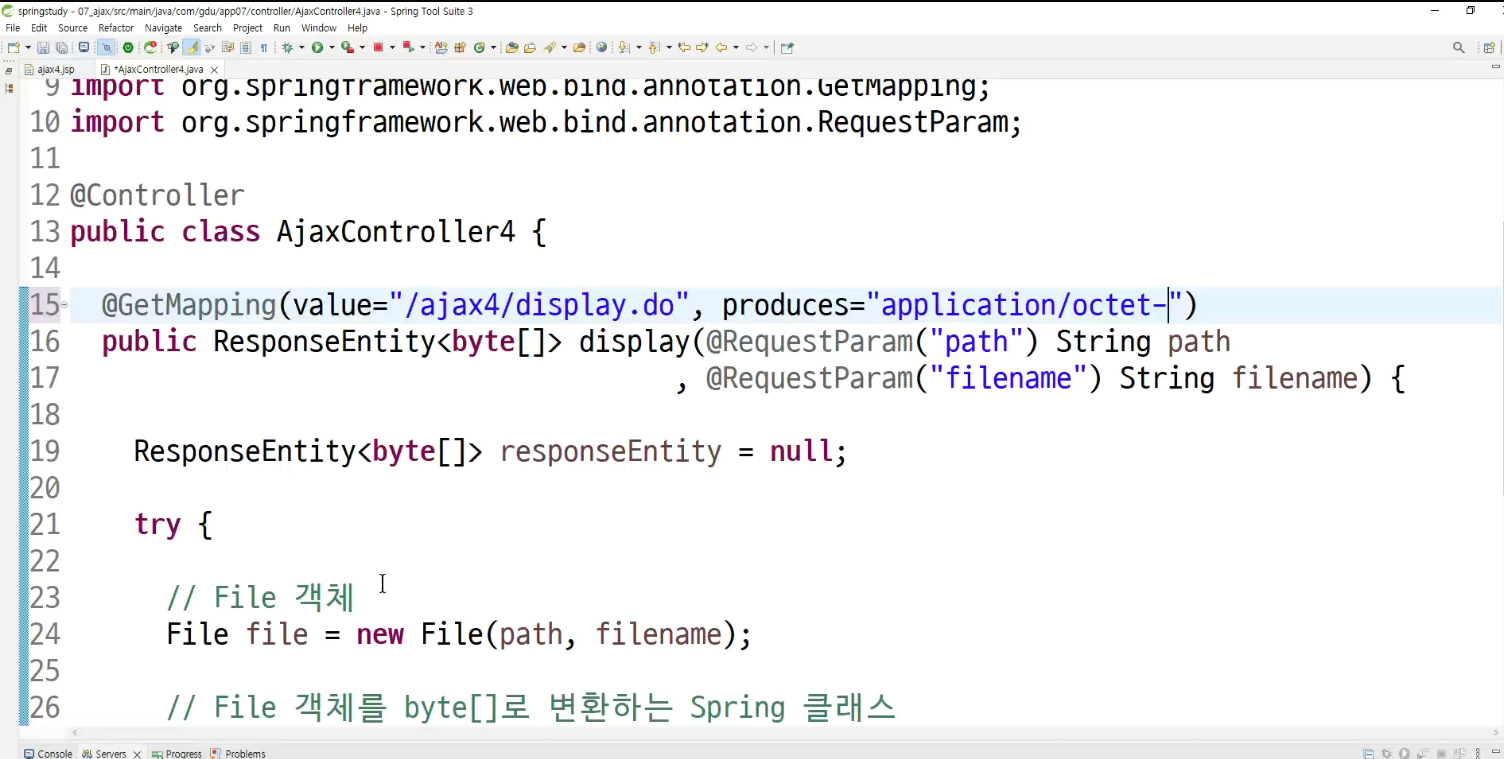Click the Debug bug icon
The height and width of the screenshot is (759, 1504).
287,47
